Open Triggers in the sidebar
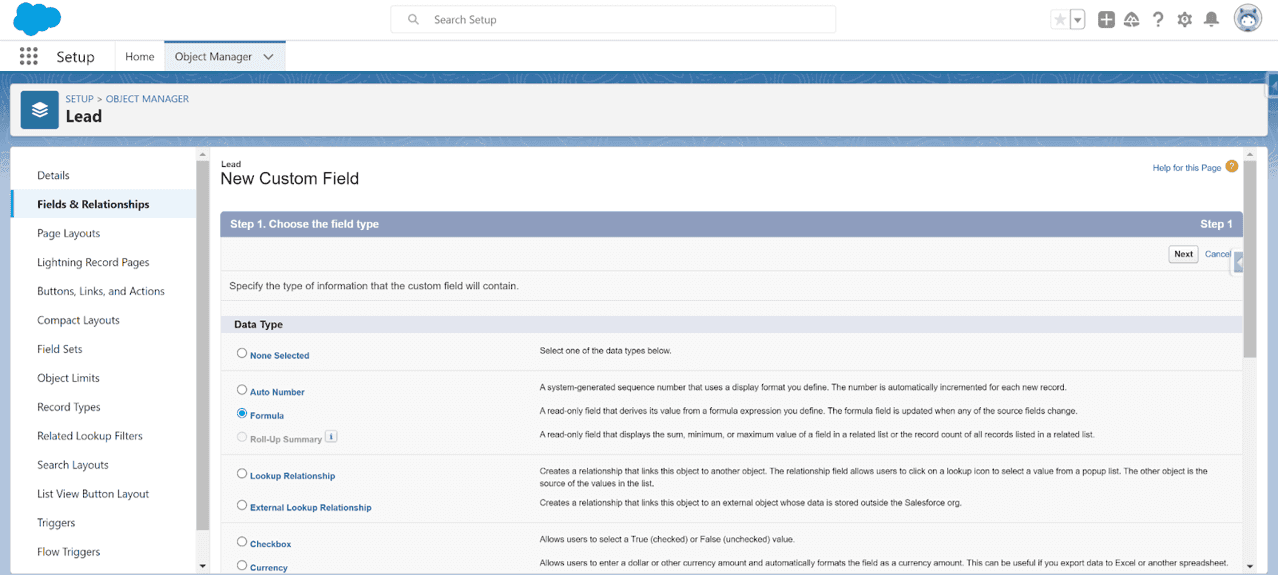This screenshot has width=1278, height=575. pyautogui.click(x=56, y=523)
